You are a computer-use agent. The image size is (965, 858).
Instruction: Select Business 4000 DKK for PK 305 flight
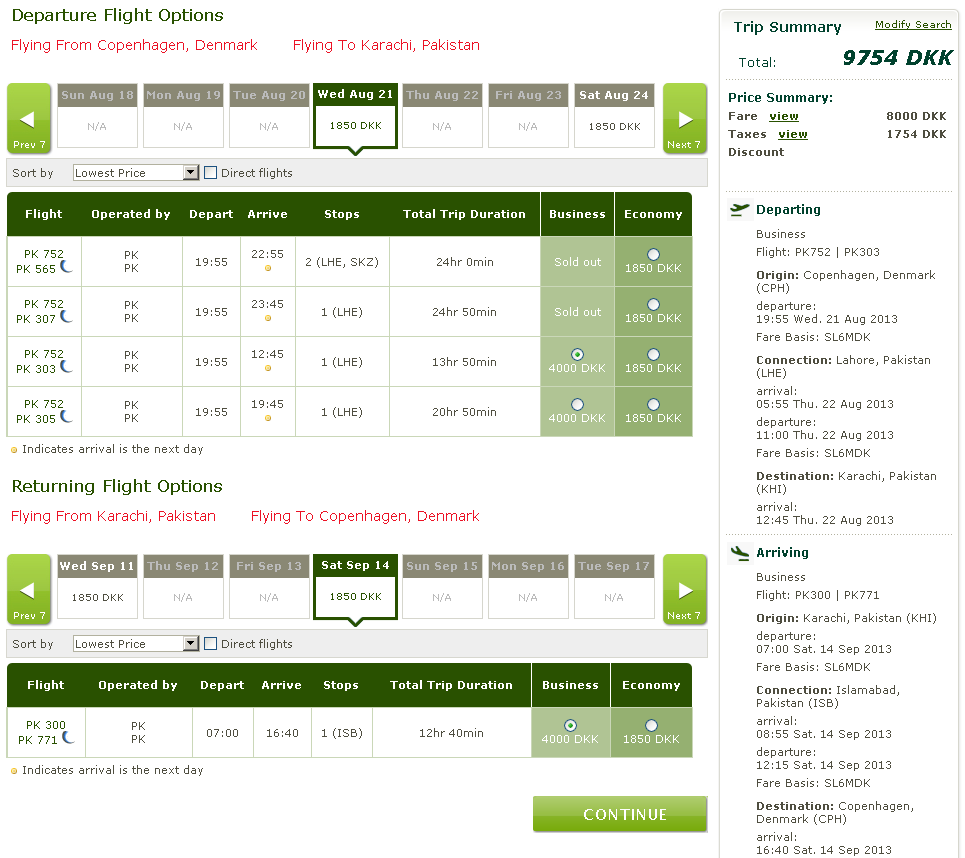pos(577,405)
